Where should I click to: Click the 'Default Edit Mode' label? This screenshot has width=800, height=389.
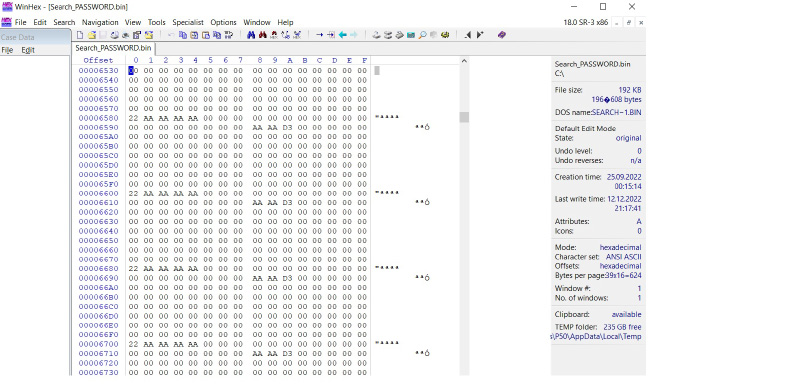[x=585, y=129]
